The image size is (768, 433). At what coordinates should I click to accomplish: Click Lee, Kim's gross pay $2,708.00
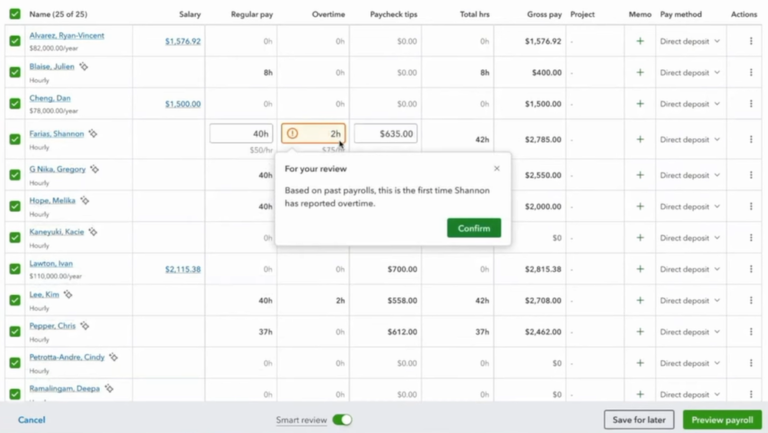(543, 300)
